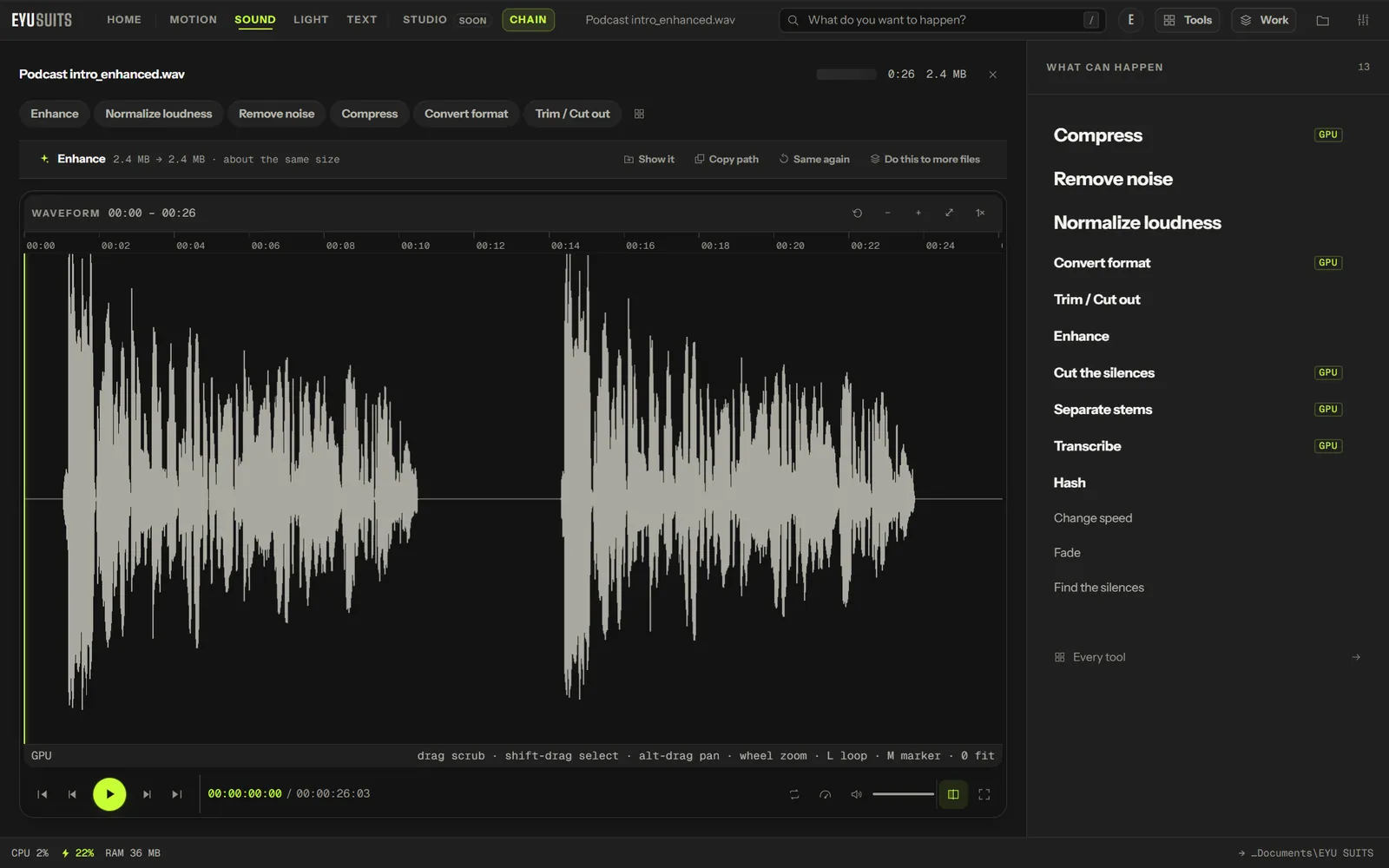Step back one frame
Screen dimensions: 1389x868
point(72,794)
